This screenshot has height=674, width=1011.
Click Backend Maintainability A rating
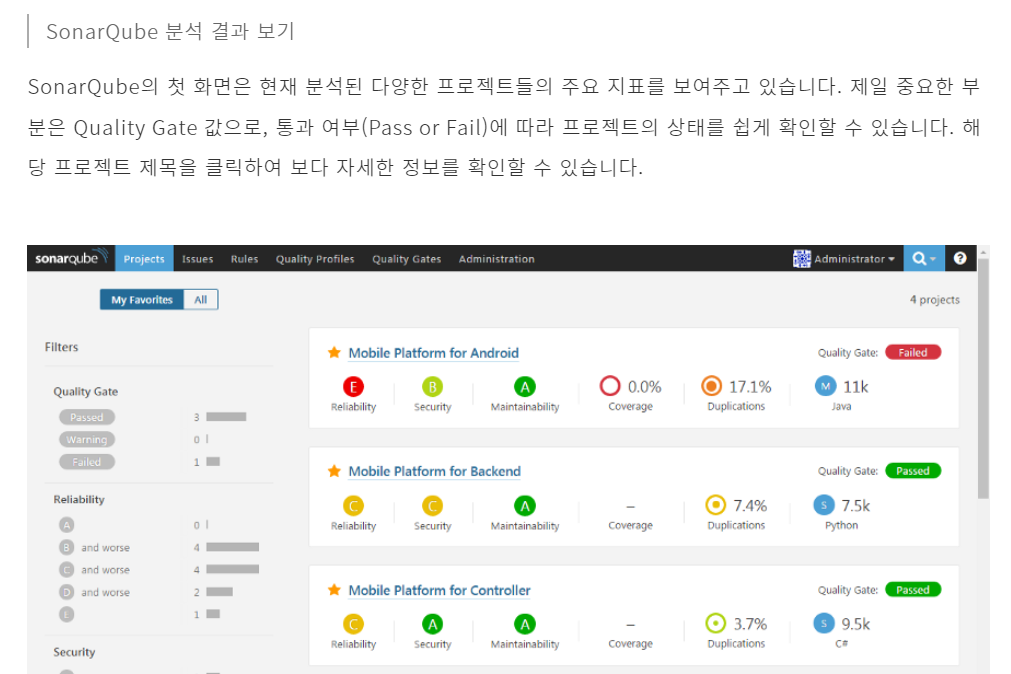(x=525, y=506)
